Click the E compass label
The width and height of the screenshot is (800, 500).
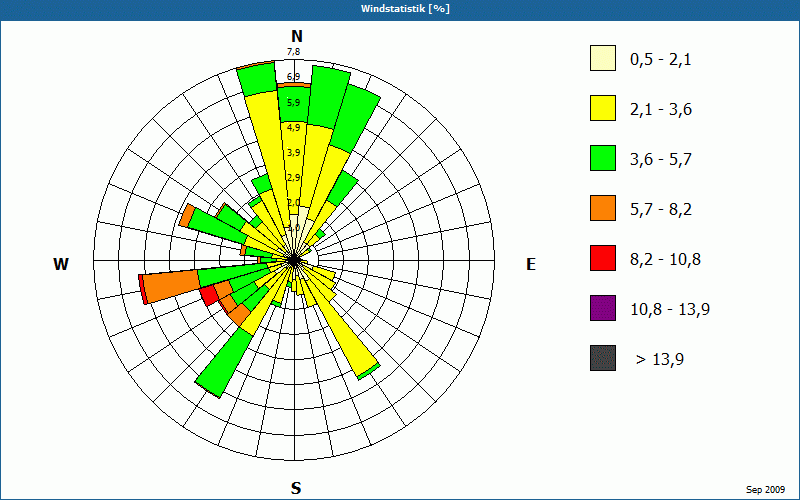click(531, 264)
